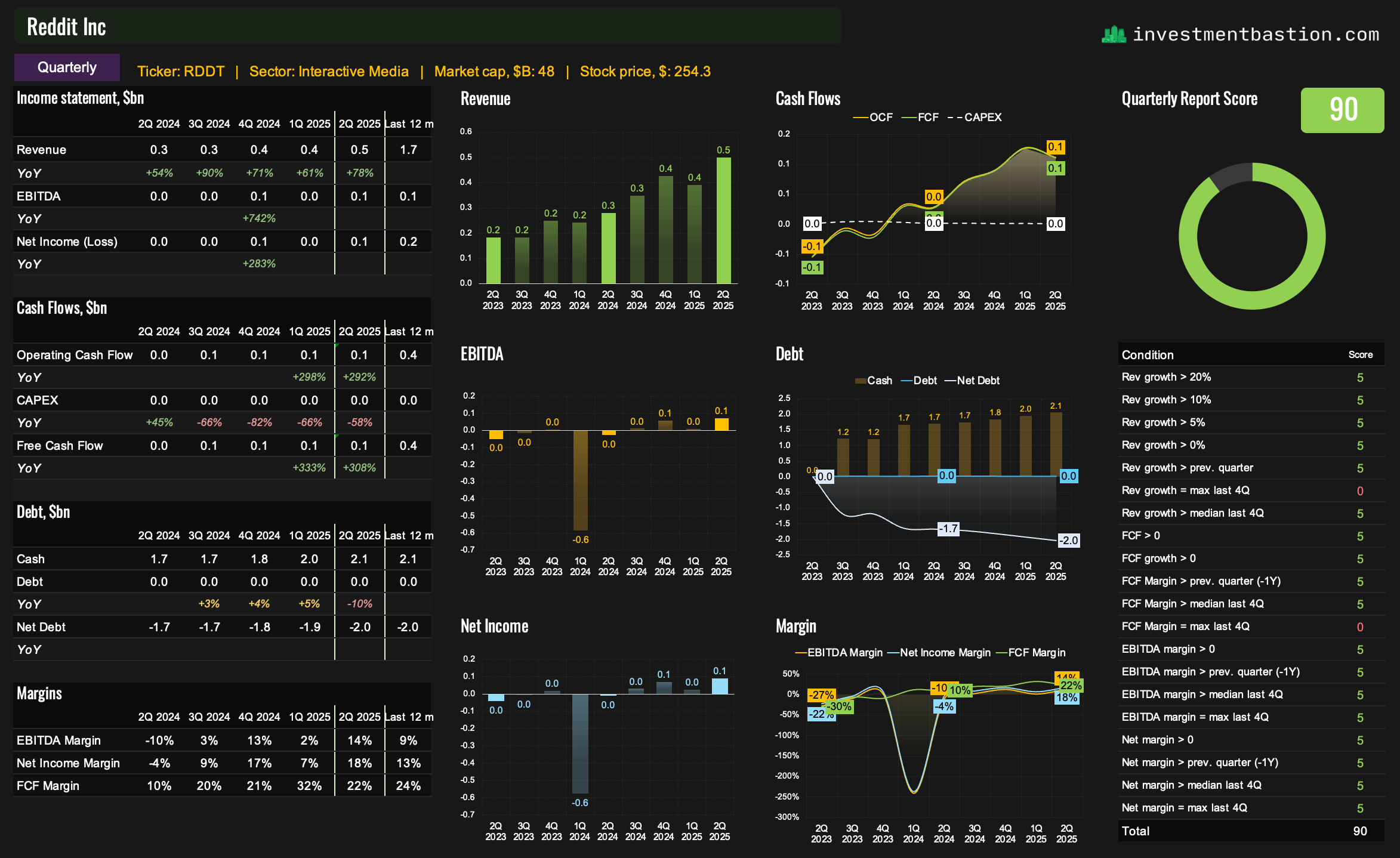This screenshot has height=858, width=1400.
Task: Open the investmentbastion.com link
Action: [1256, 35]
